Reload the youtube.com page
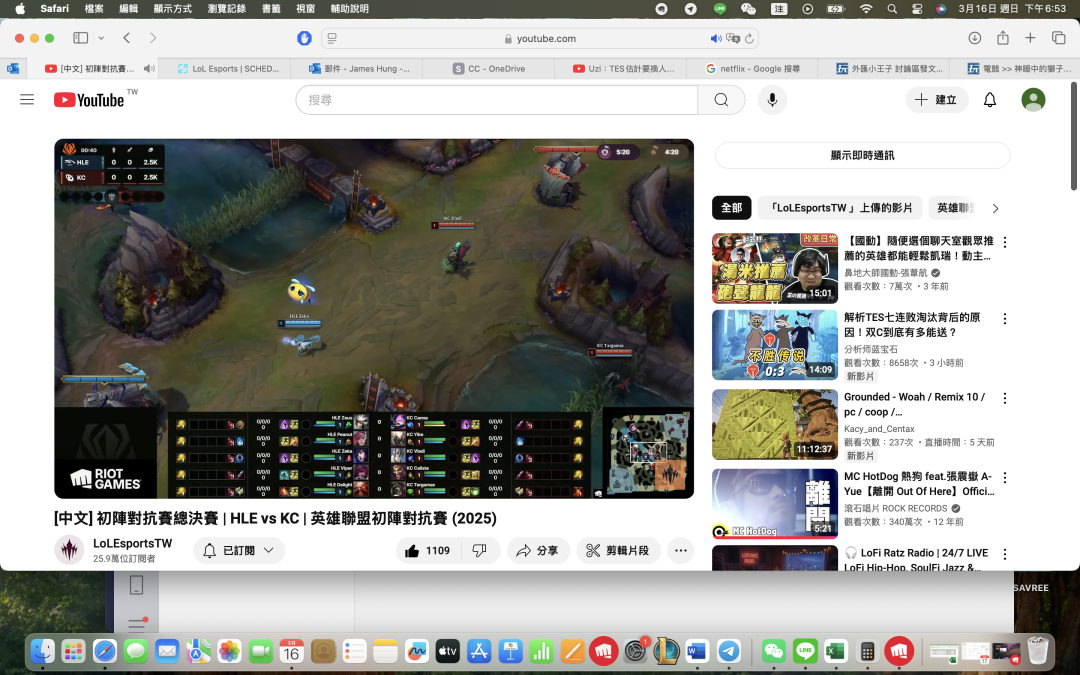 pyautogui.click(x=749, y=39)
